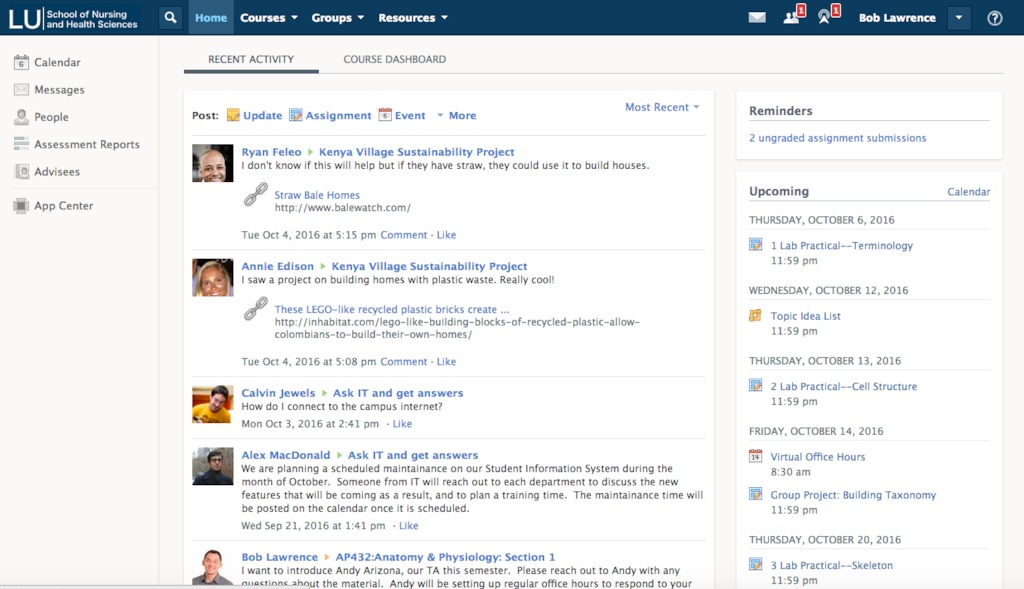Open the help question mark icon
This screenshot has width=1024, height=589.
coord(995,18)
